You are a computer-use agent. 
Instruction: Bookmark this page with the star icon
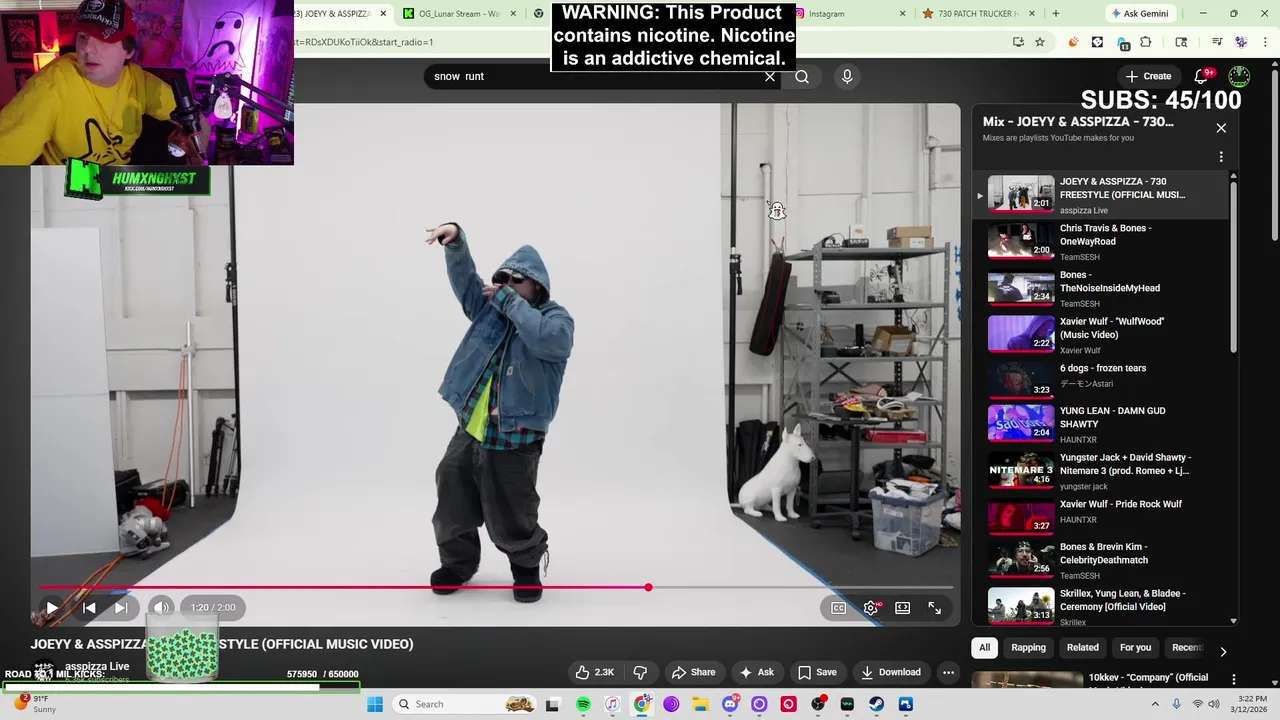click(x=1040, y=42)
